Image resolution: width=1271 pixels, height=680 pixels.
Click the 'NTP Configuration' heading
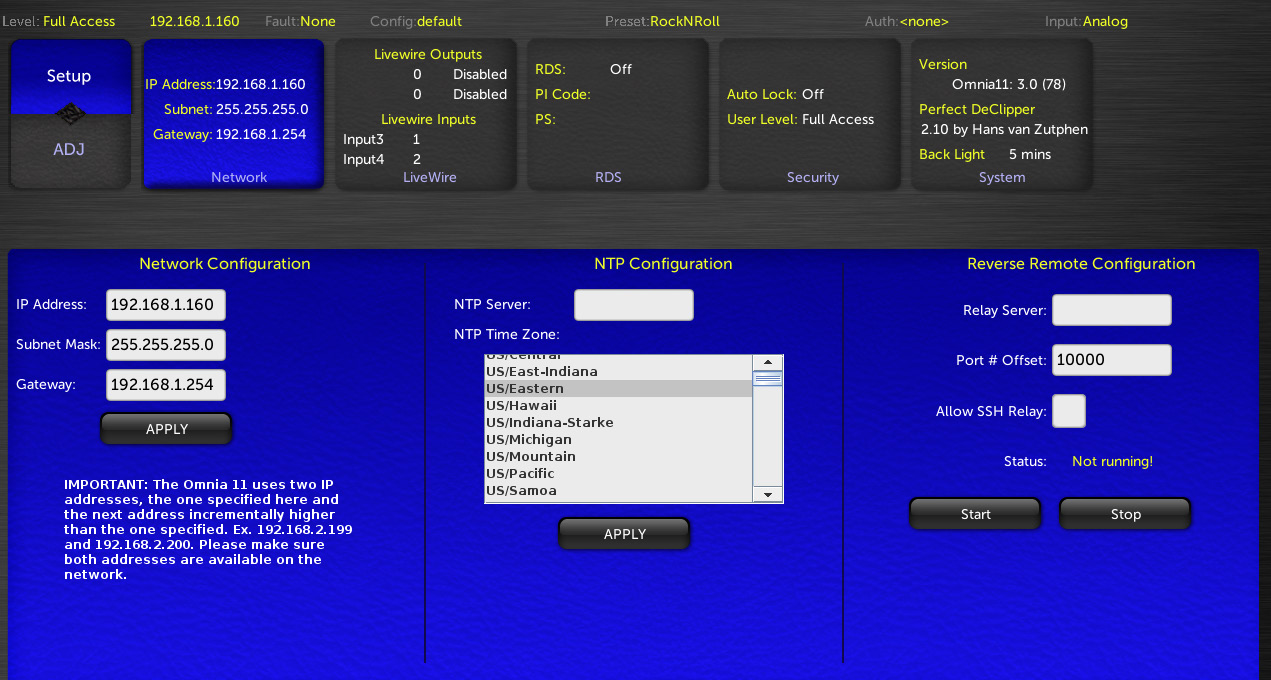coord(663,264)
